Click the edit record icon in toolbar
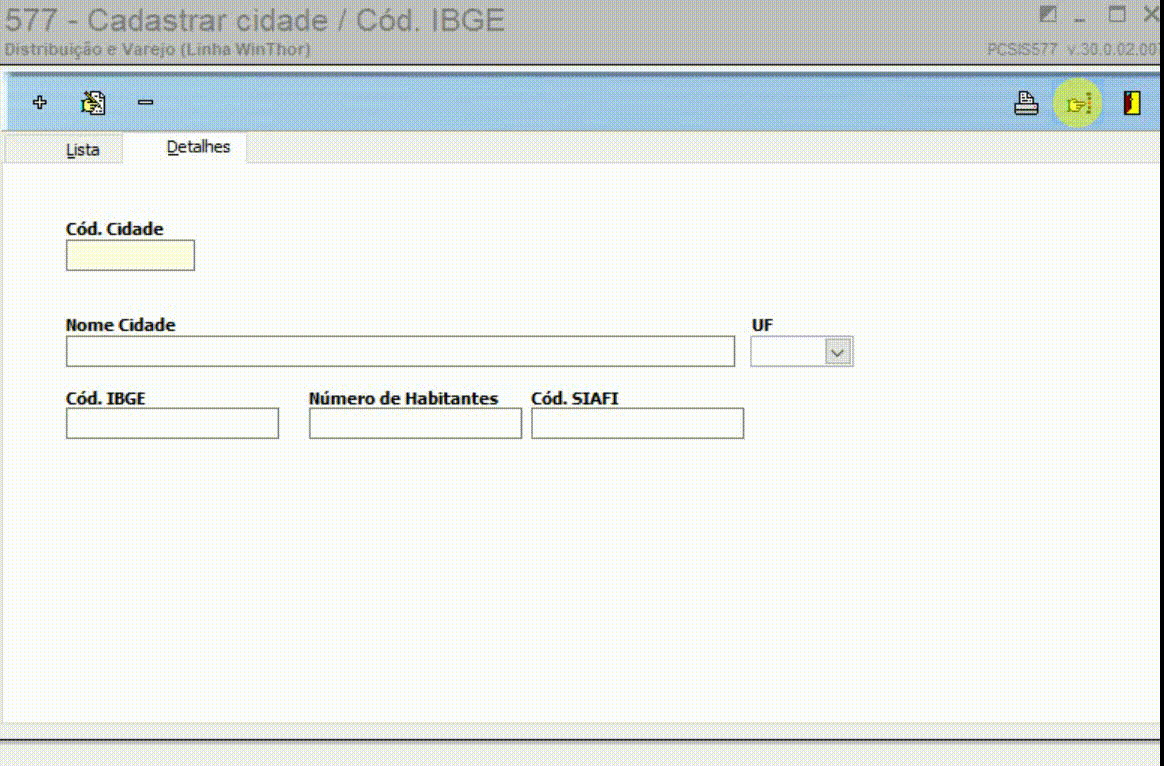This screenshot has width=1164, height=766. [x=93, y=102]
